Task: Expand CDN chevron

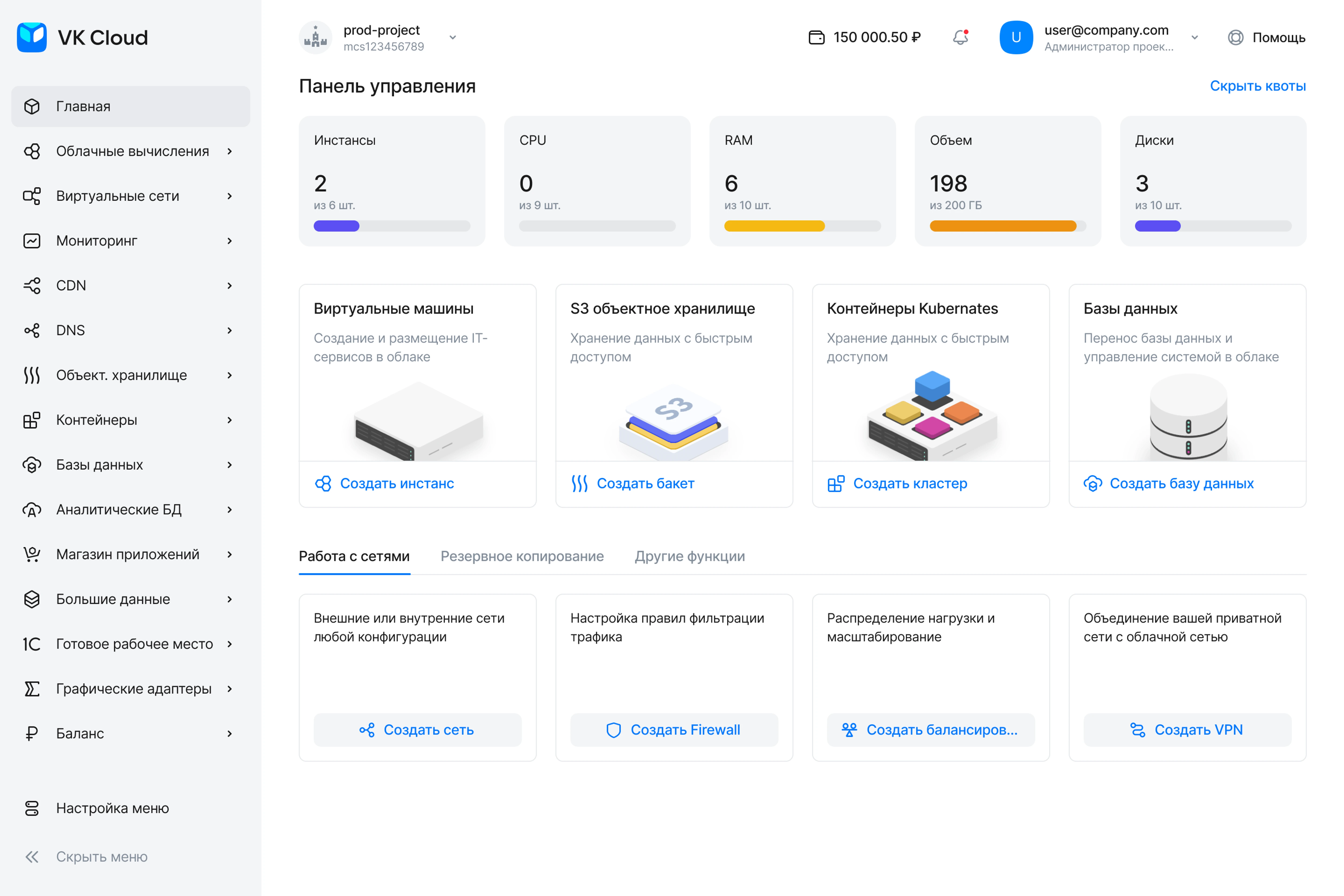Action: click(230, 285)
